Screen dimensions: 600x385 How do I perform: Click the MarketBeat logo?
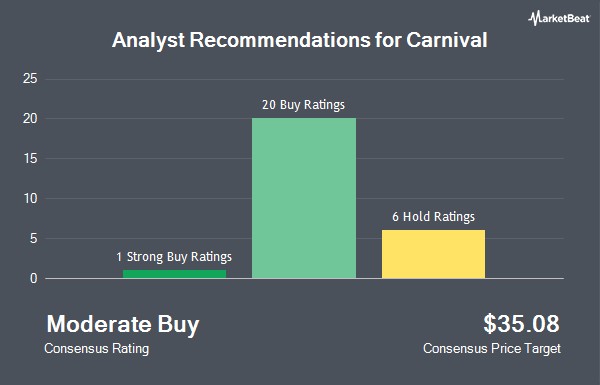click(559, 18)
